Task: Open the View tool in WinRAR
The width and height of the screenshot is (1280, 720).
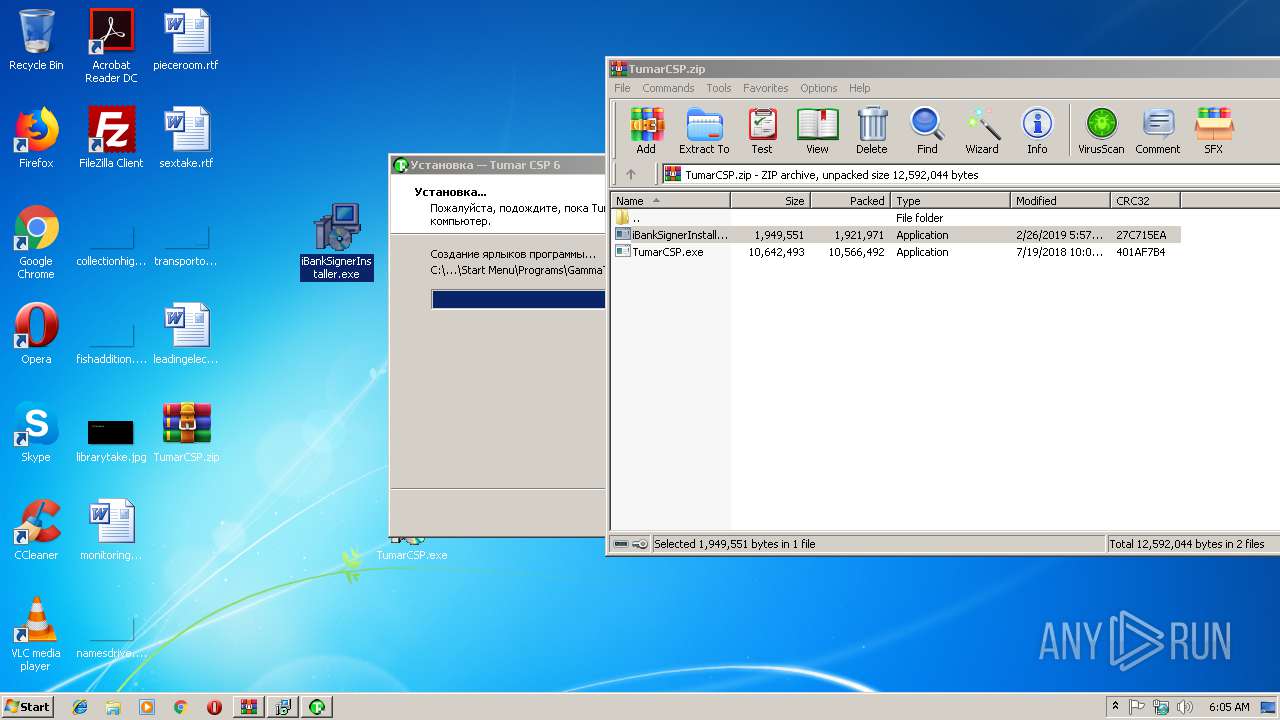Action: [x=817, y=131]
